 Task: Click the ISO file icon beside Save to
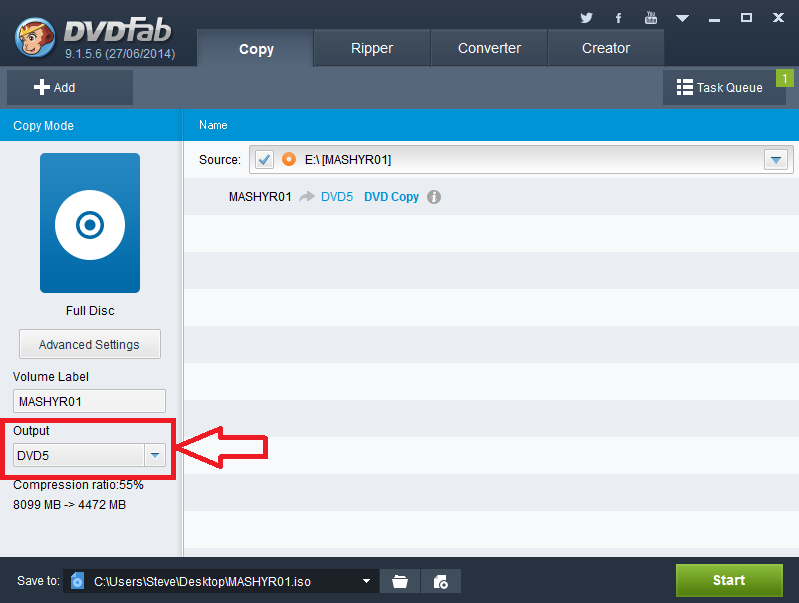(x=77, y=581)
